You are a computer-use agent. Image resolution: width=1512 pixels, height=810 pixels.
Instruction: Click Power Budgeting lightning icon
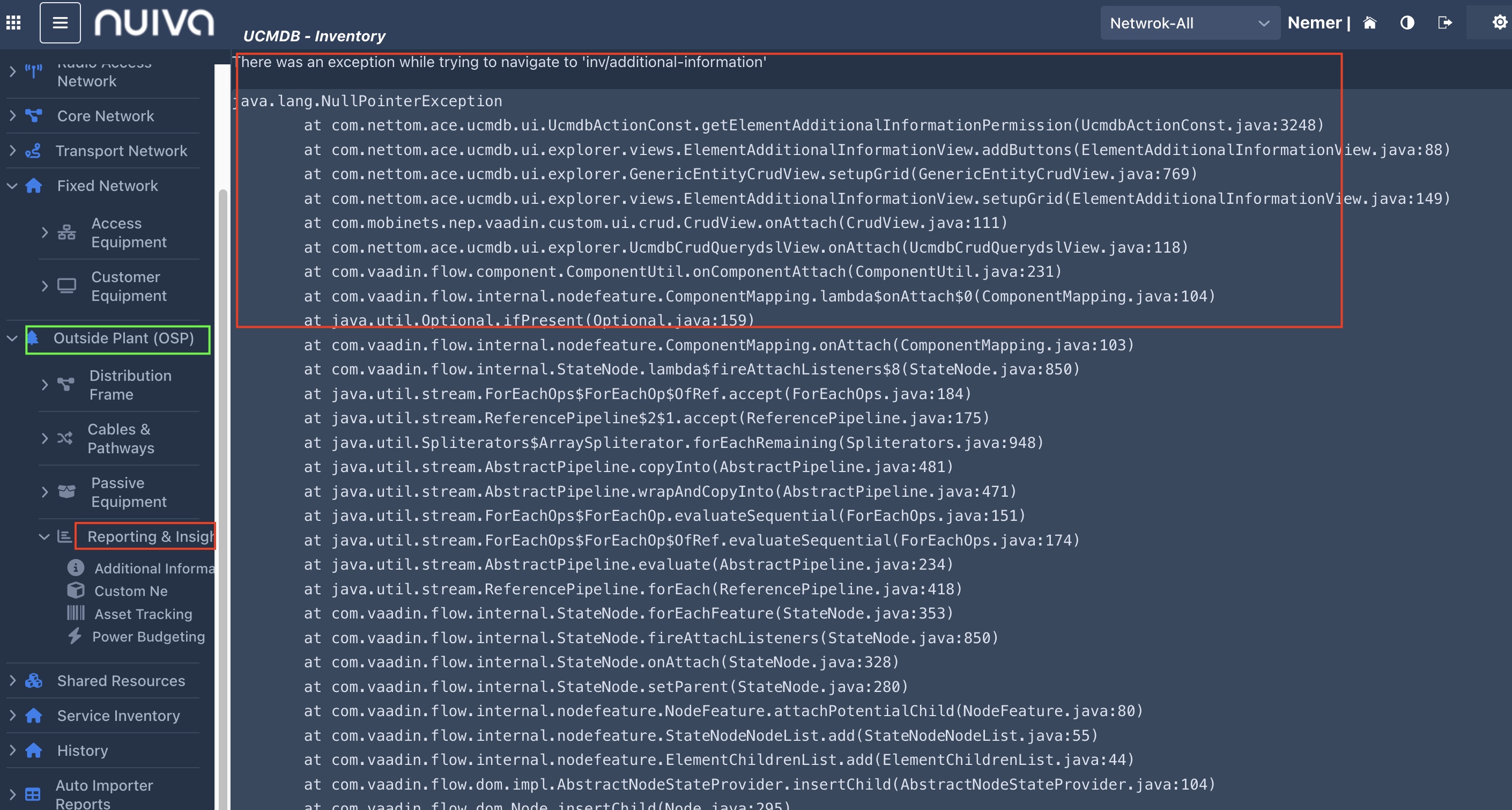[75, 636]
